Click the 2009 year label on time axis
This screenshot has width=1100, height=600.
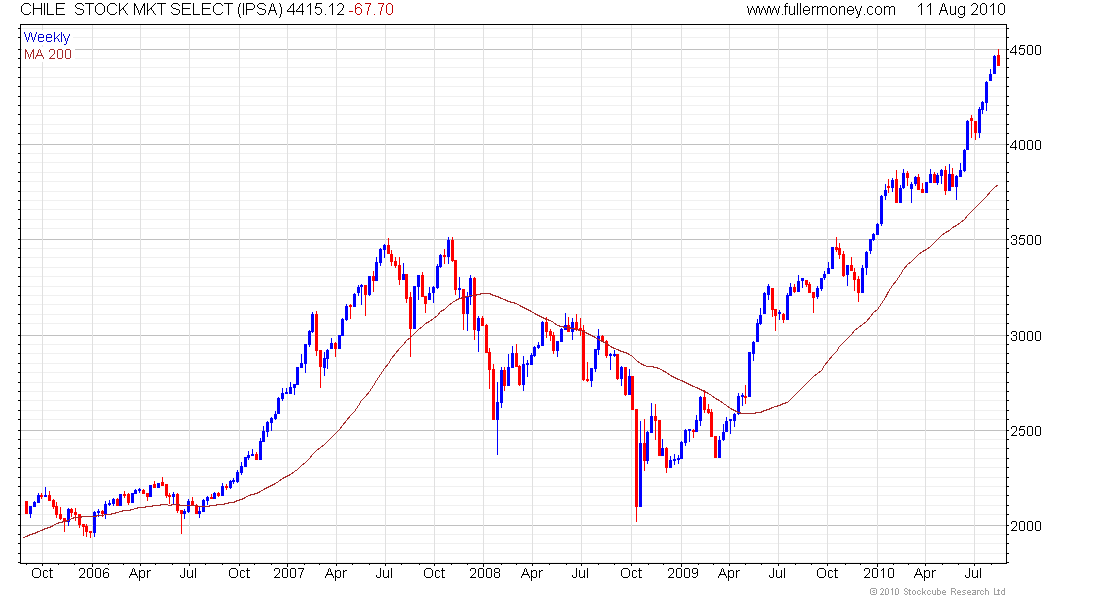pos(683,573)
